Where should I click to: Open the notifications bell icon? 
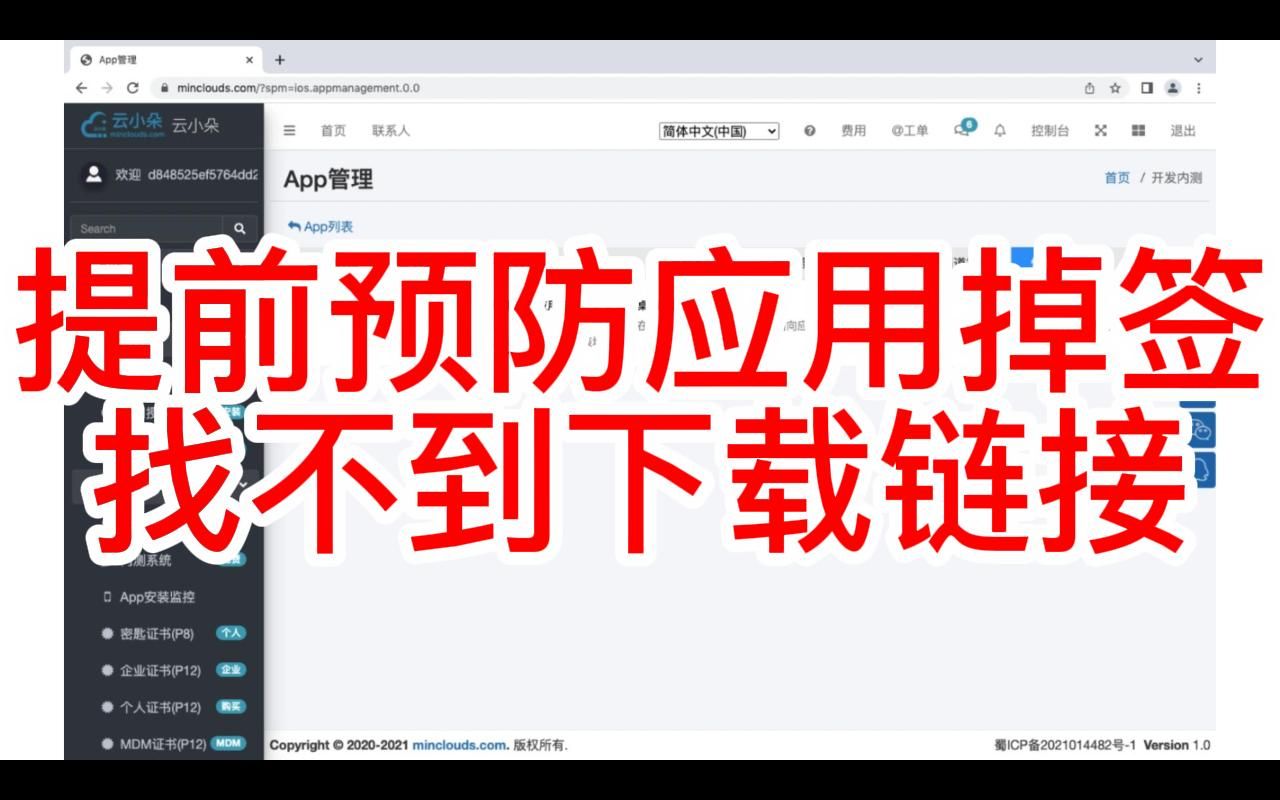click(x=1000, y=130)
